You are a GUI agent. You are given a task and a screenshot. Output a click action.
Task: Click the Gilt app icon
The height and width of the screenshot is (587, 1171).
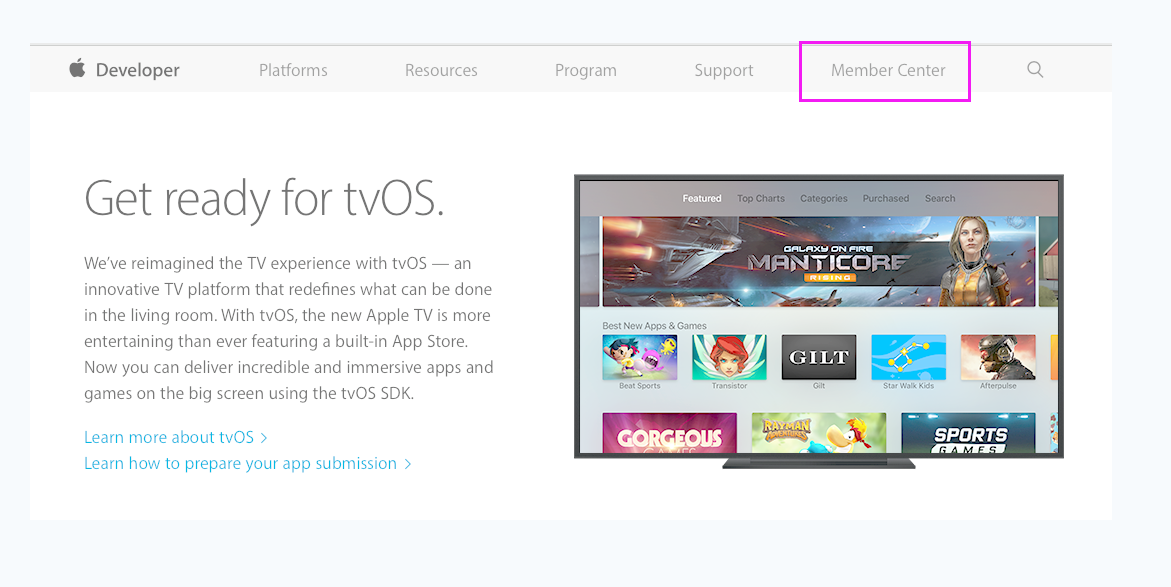(x=819, y=356)
